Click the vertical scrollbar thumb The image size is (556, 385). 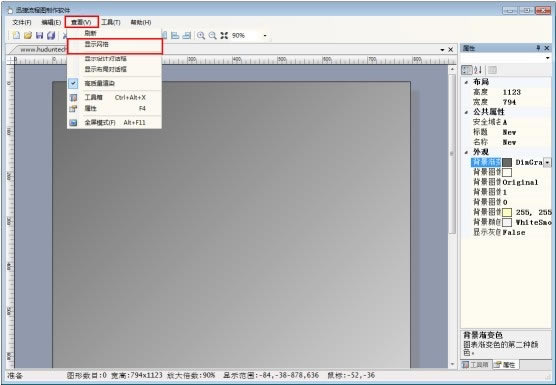coord(452,154)
